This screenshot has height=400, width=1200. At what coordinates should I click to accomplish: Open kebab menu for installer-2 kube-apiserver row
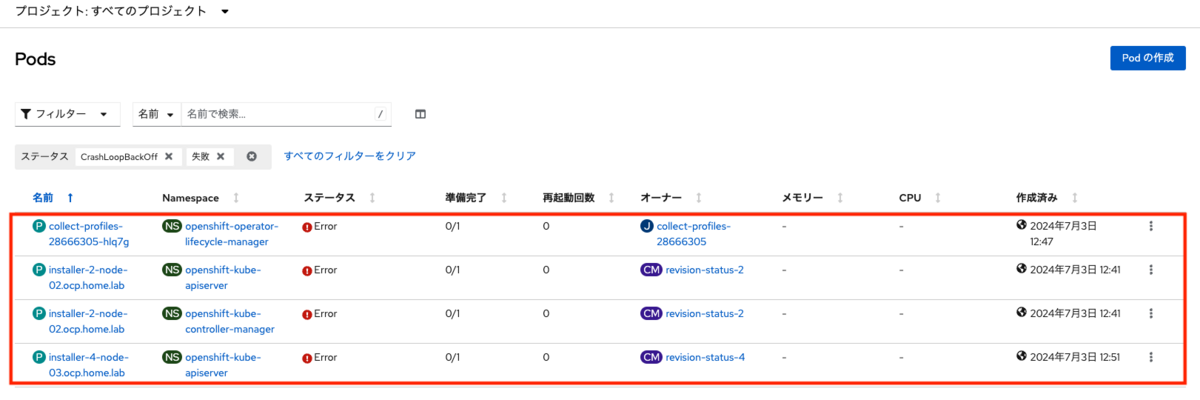[x=1151, y=270]
